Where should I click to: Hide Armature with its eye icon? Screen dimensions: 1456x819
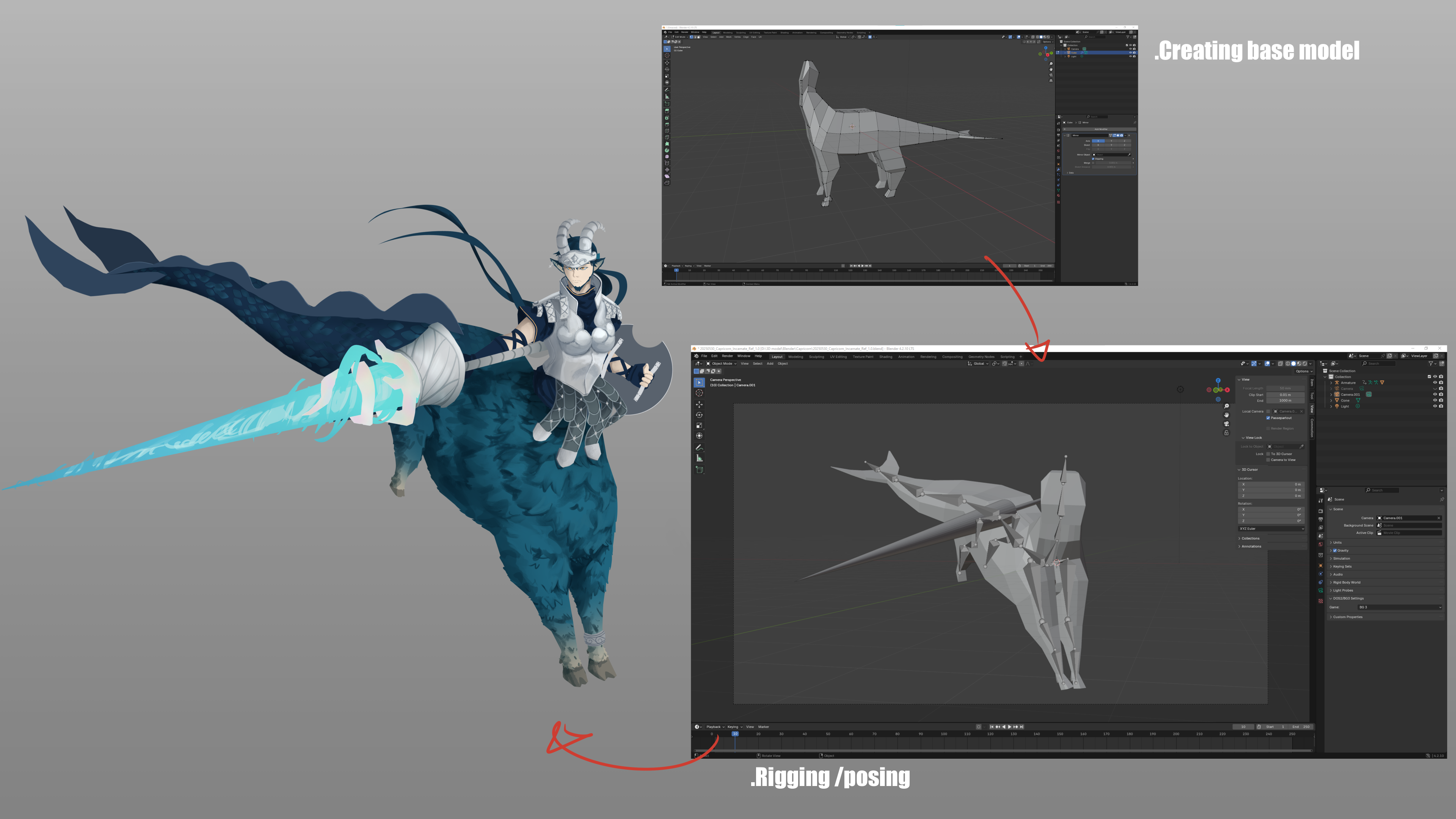(1435, 383)
